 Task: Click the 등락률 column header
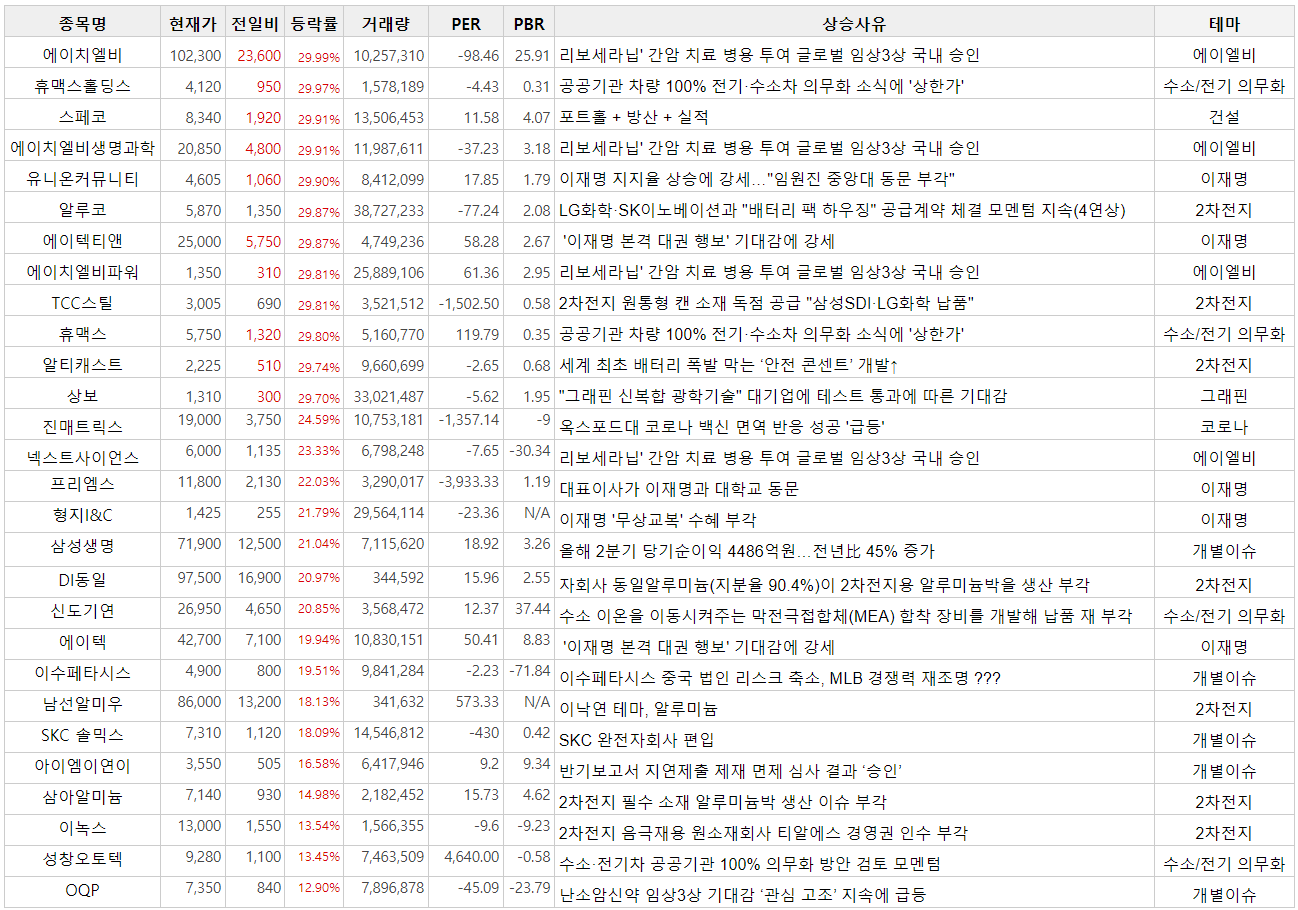pos(314,24)
